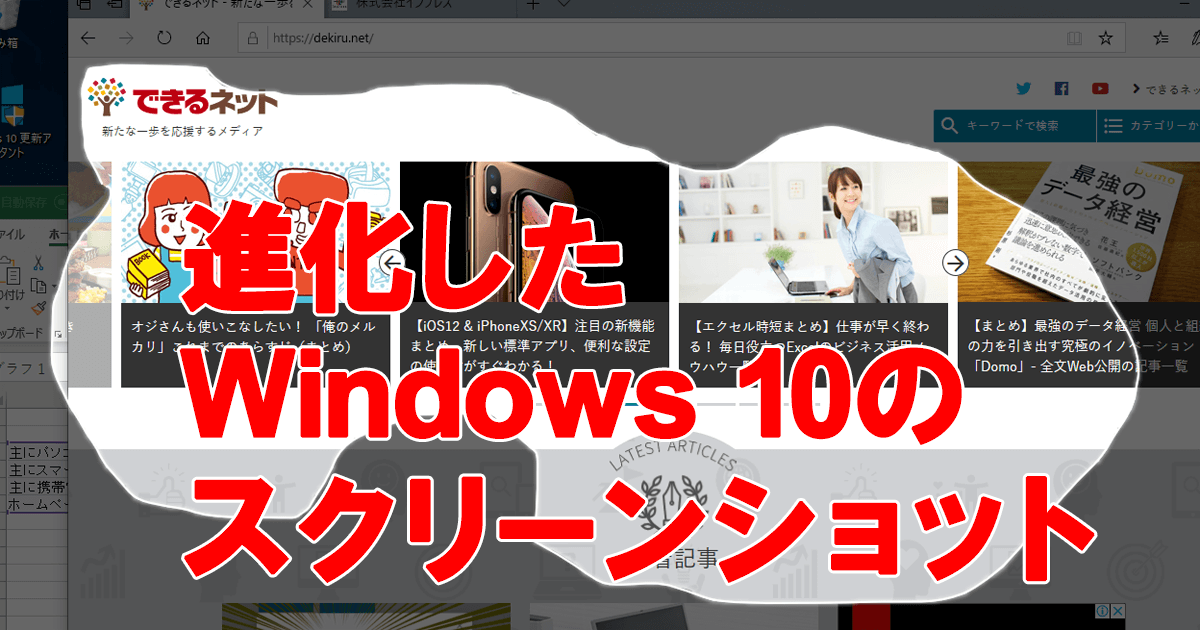Open the Twitter icon on dekiru.net

coord(1023,89)
